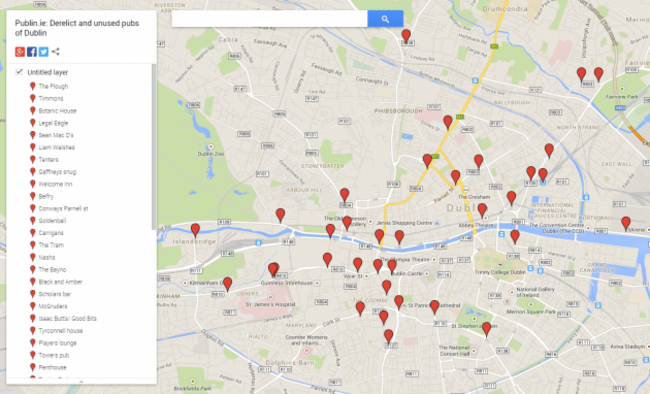The width and height of the screenshot is (650, 394).
Task: Click the map pin near Islandbridge
Action: click(x=195, y=230)
